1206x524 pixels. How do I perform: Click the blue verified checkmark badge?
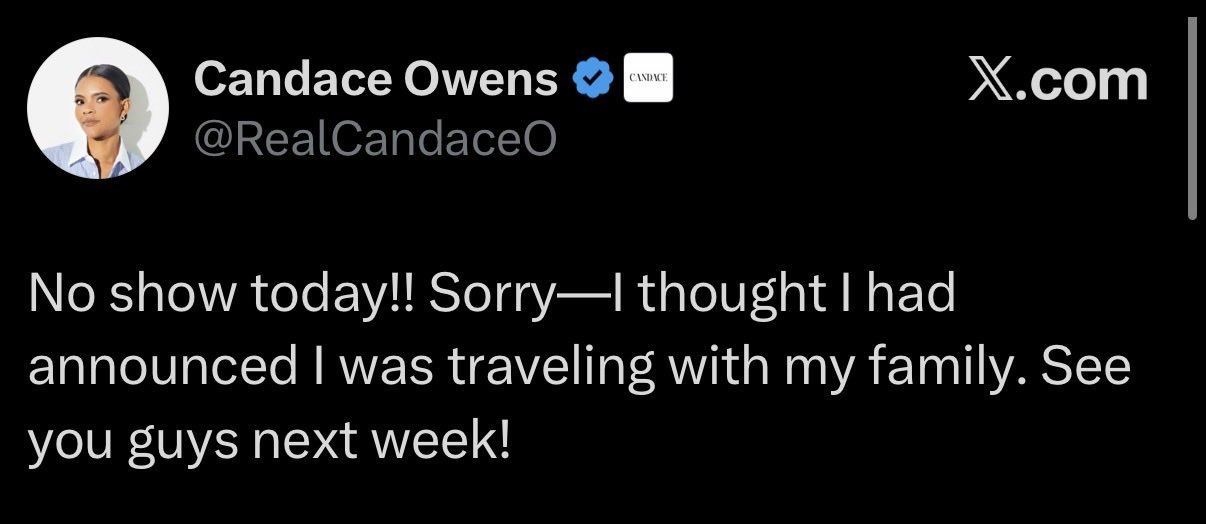[592, 80]
